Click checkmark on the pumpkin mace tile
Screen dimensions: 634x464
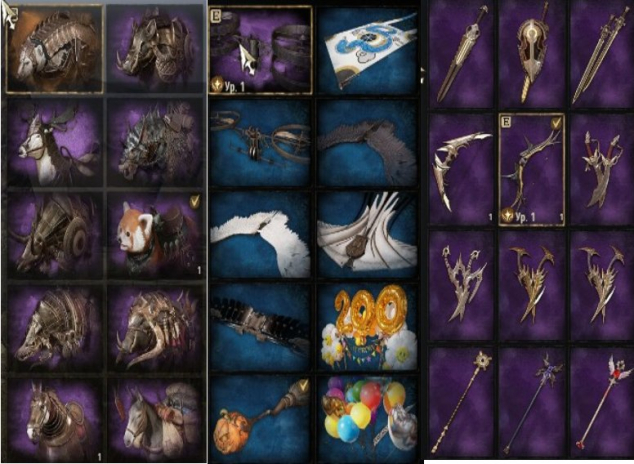coord(302,386)
